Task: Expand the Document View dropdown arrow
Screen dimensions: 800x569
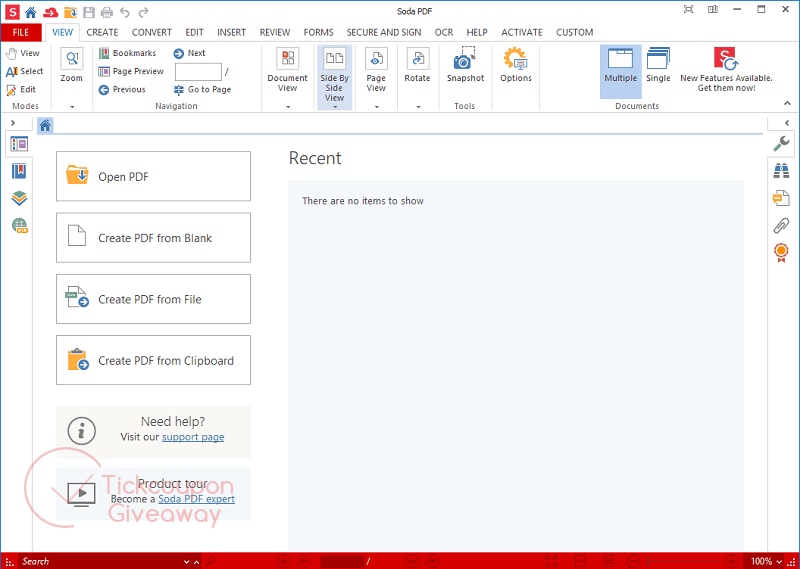Action: pyautogui.click(x=288, y=107)
